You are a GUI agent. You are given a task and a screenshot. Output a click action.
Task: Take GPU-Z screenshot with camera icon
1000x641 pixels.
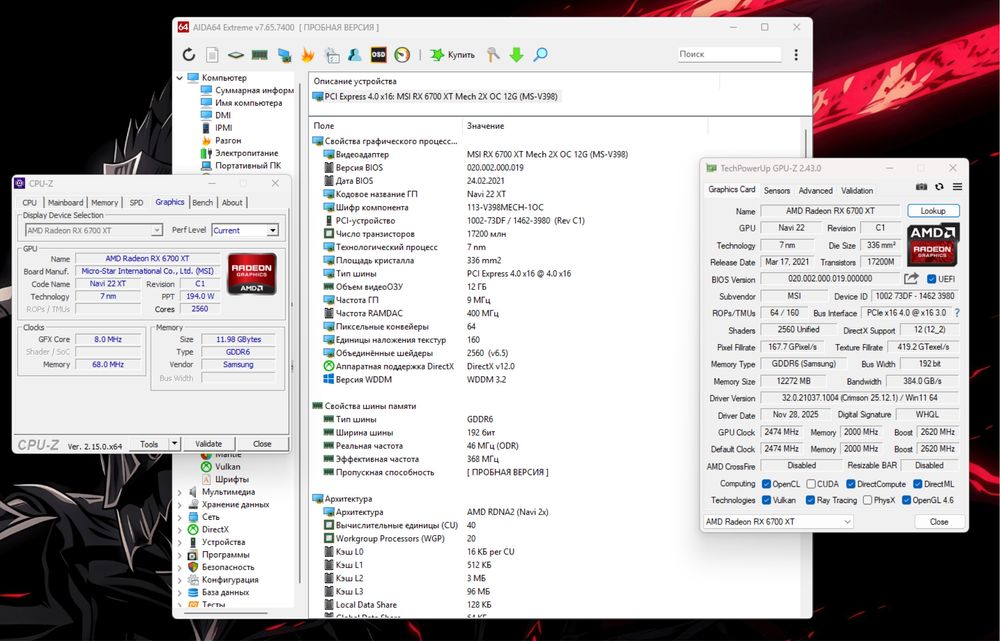tap(921, 187)
